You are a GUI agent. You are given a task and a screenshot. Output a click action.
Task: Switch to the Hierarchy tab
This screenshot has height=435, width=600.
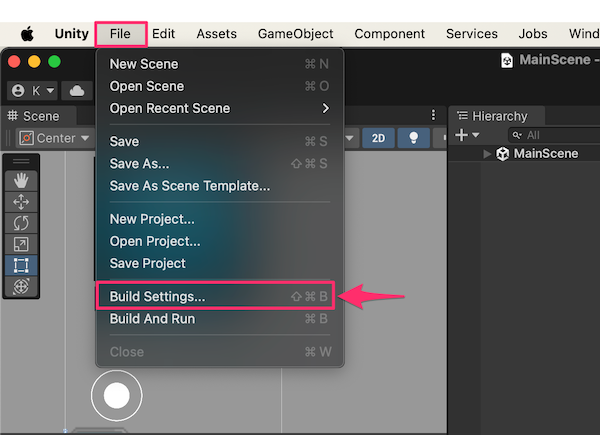pyautogui.click(x=493, y=116)
